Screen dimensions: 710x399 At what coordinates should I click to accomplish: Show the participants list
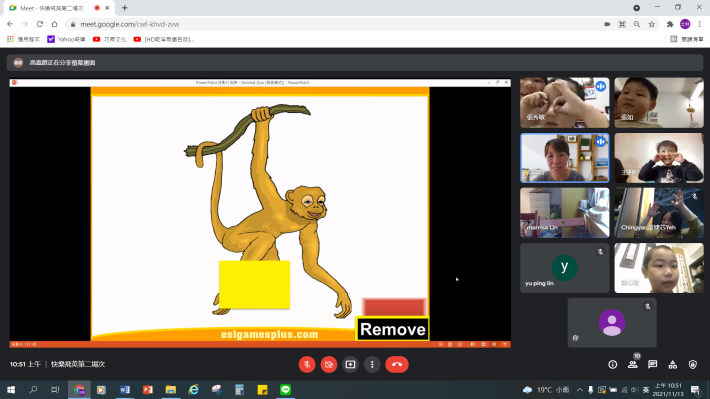coord(633,365)
